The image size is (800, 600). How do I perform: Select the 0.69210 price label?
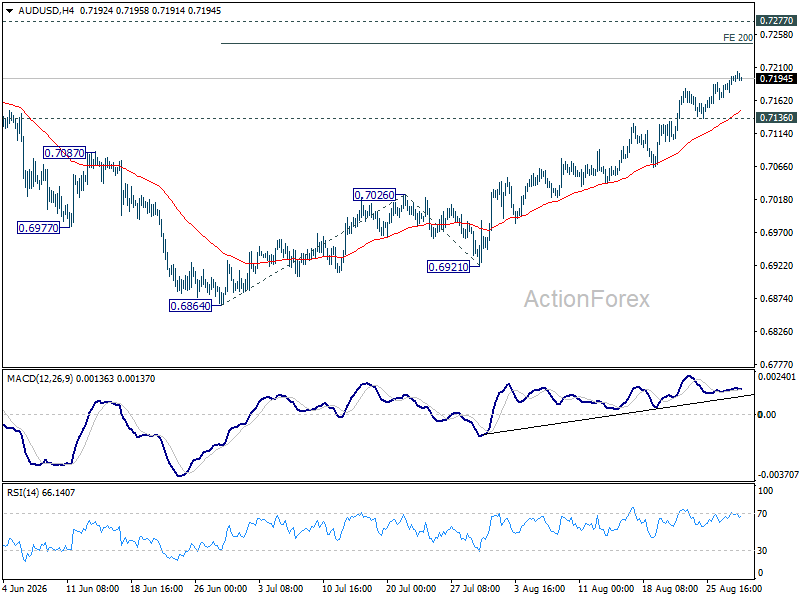[x=448, y=267]
